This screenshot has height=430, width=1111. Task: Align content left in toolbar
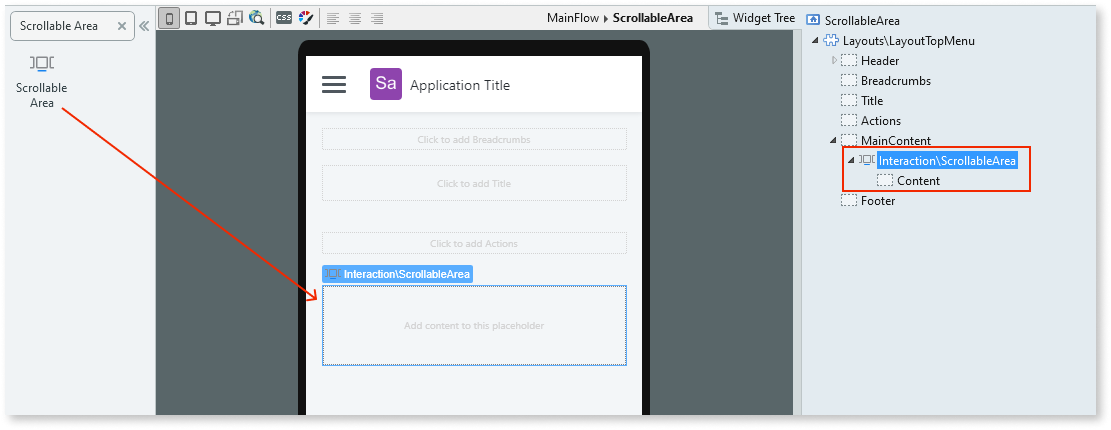pyautogui.click(x=333, y=18)
